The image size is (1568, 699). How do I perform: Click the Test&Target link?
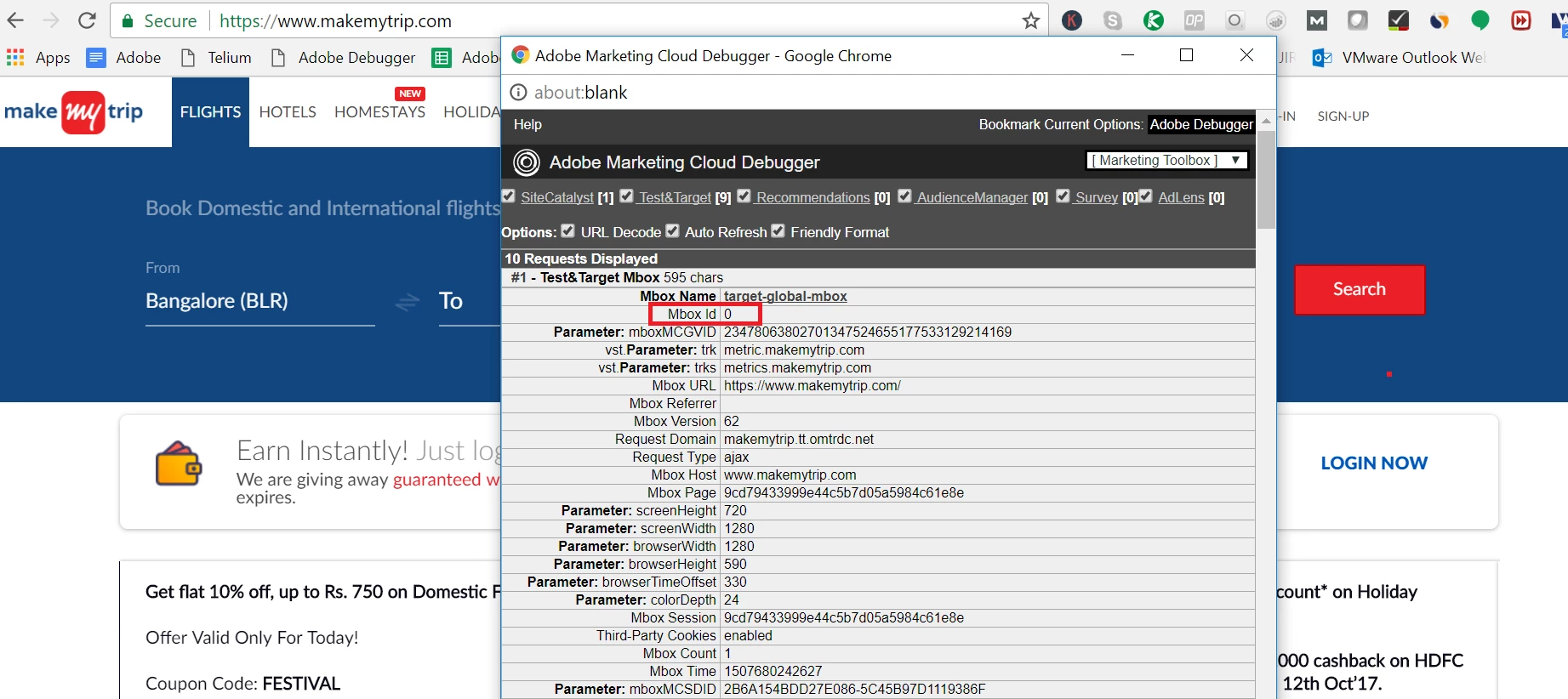point(675,197)
